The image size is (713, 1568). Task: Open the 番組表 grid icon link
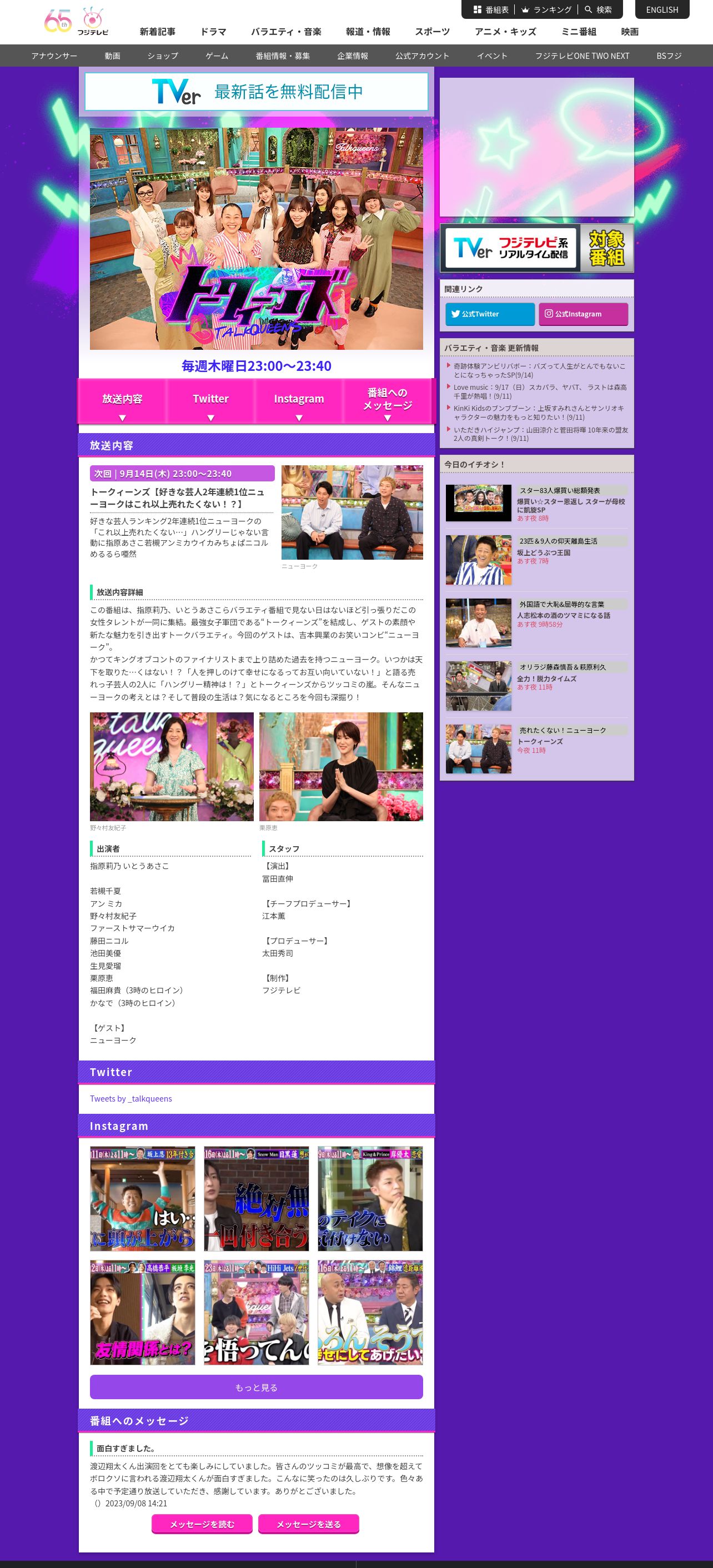(491, 10)
